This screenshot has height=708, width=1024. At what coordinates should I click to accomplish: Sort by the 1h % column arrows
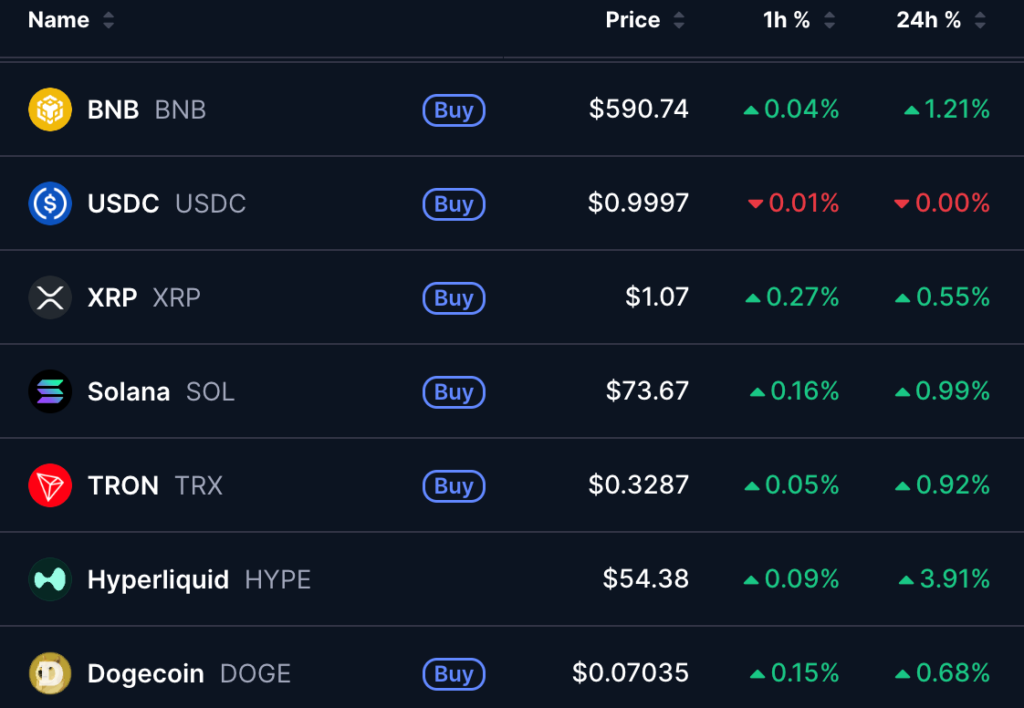799,20
